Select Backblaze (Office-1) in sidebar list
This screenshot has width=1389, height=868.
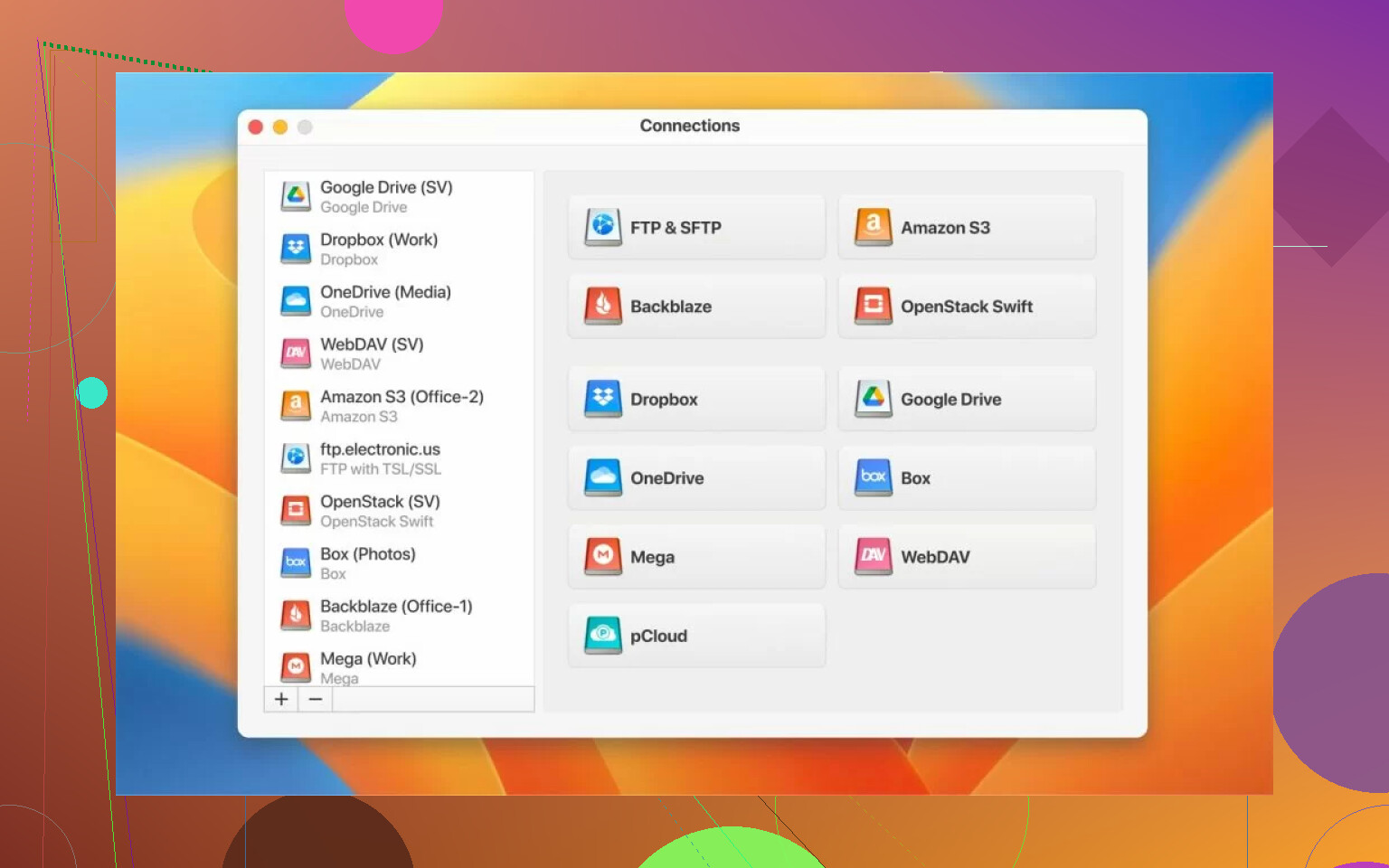tap(396, 616)
